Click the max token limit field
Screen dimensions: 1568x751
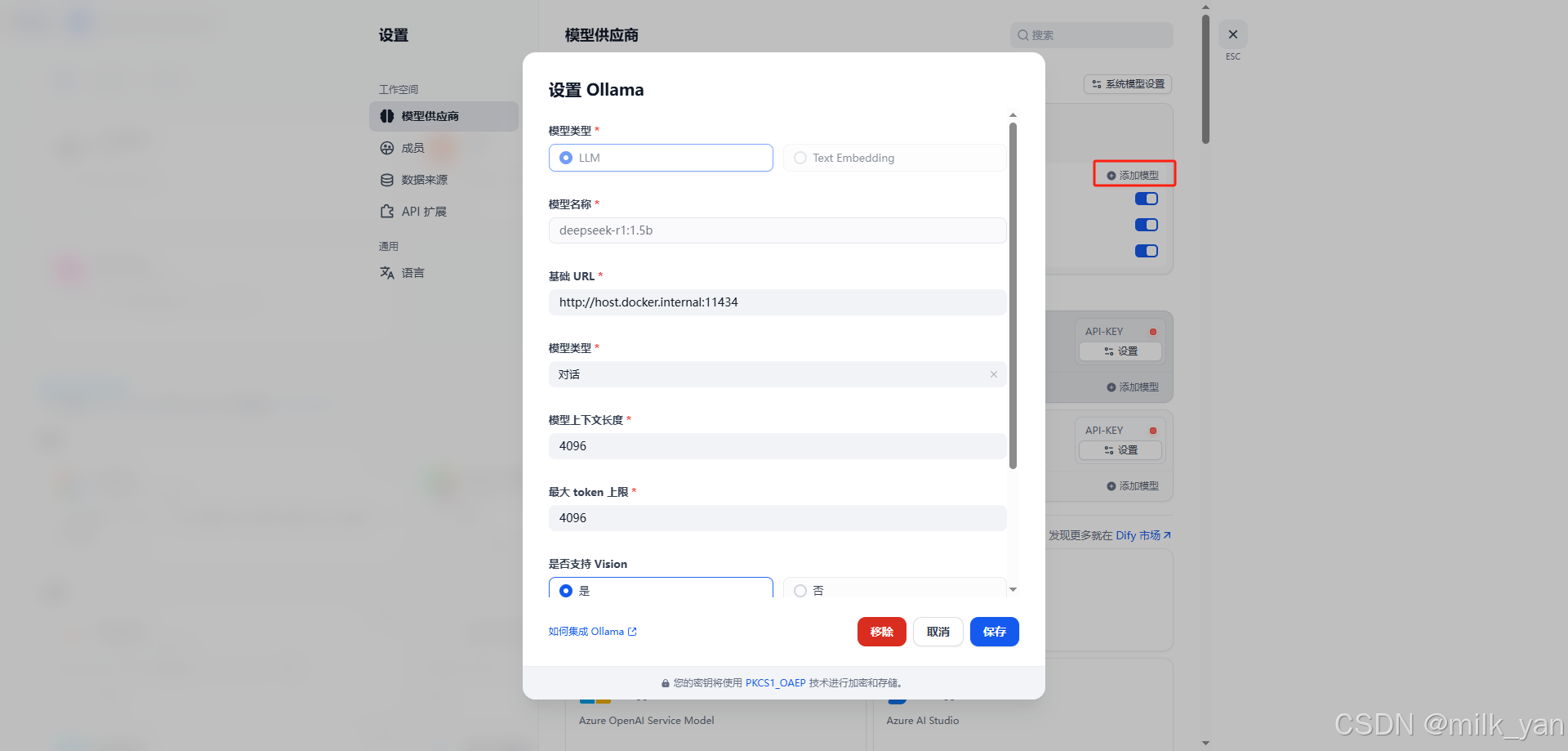[777, 518]
